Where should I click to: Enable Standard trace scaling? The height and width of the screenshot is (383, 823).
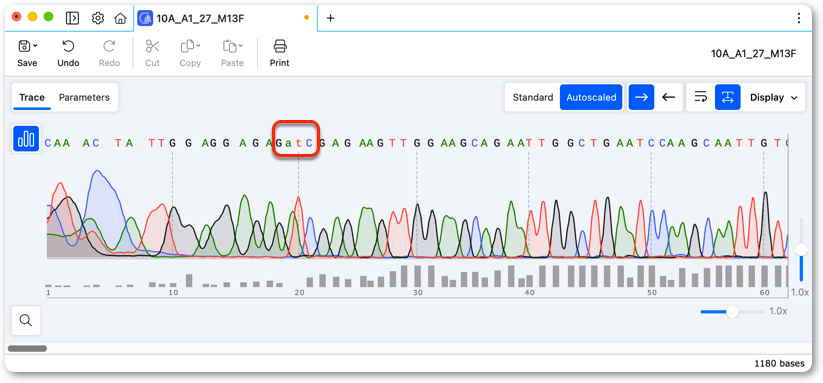[x=533, y=97]
